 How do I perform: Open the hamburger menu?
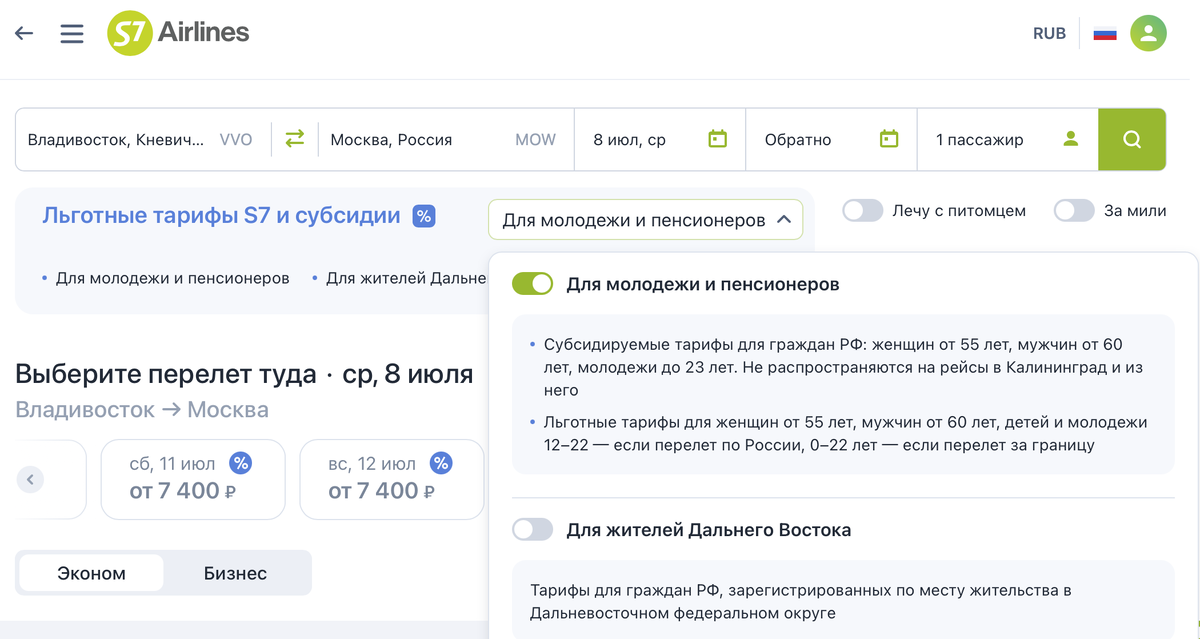(71, 32)
